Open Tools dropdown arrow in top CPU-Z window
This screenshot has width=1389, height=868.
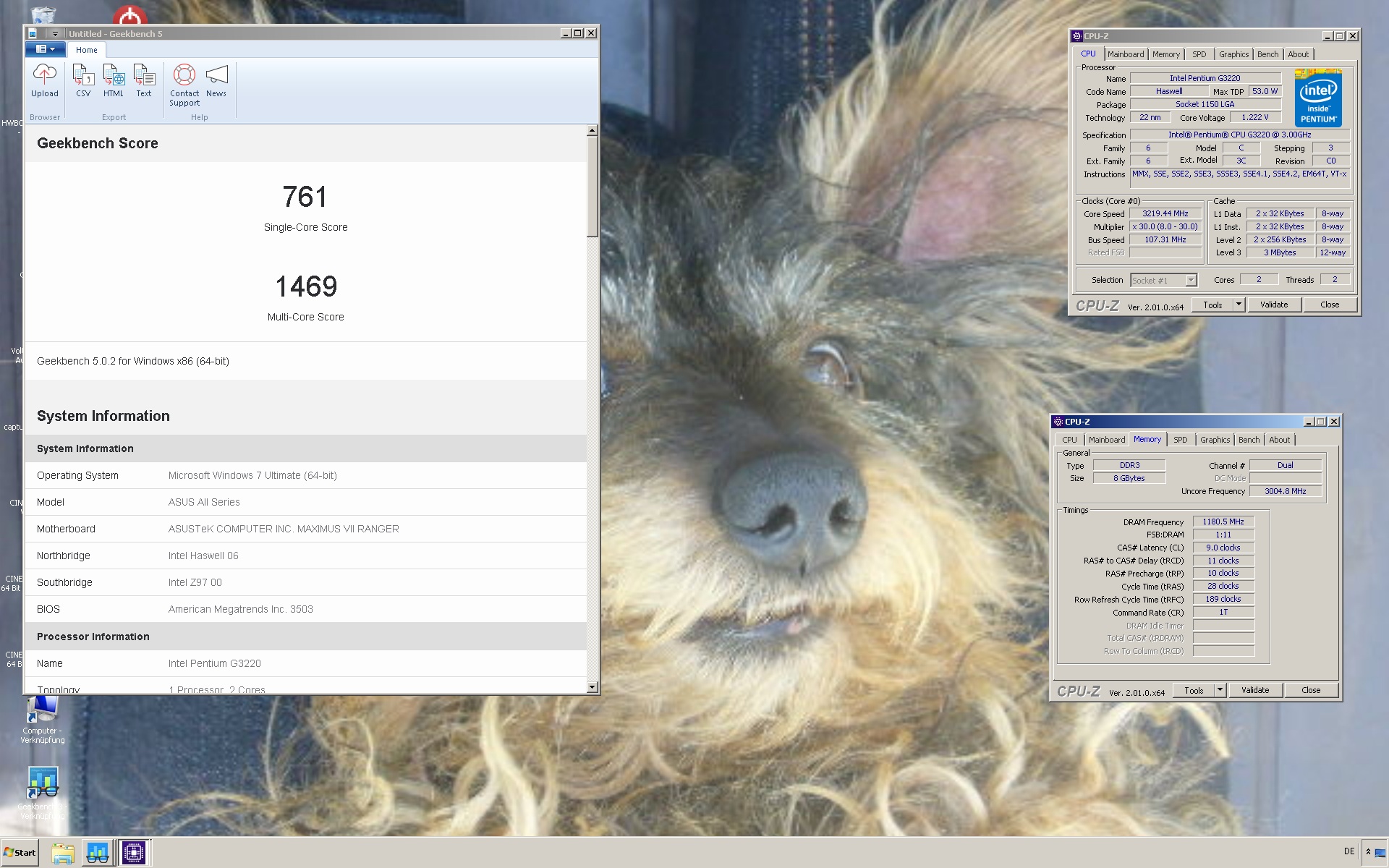pos(1239,305)
